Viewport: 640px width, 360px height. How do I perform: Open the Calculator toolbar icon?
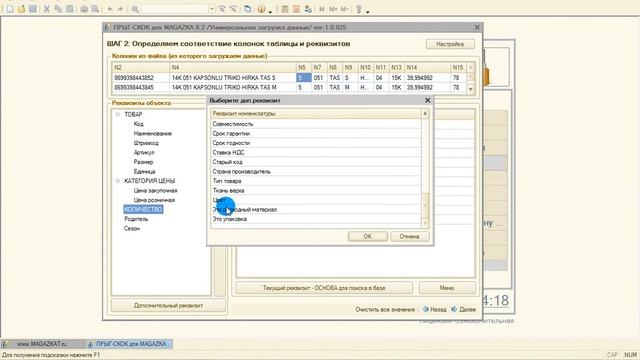(x=285, y=9)
